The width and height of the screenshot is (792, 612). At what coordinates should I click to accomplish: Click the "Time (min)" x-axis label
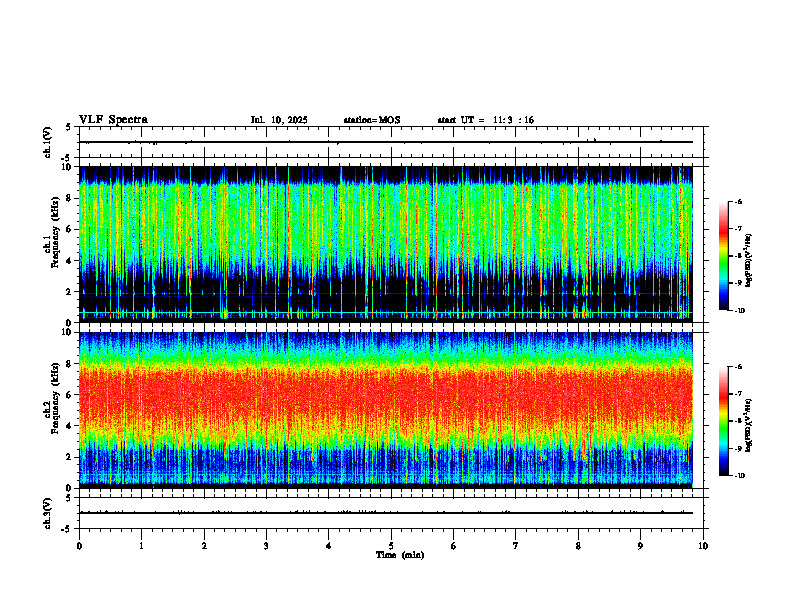coord(400,555)
